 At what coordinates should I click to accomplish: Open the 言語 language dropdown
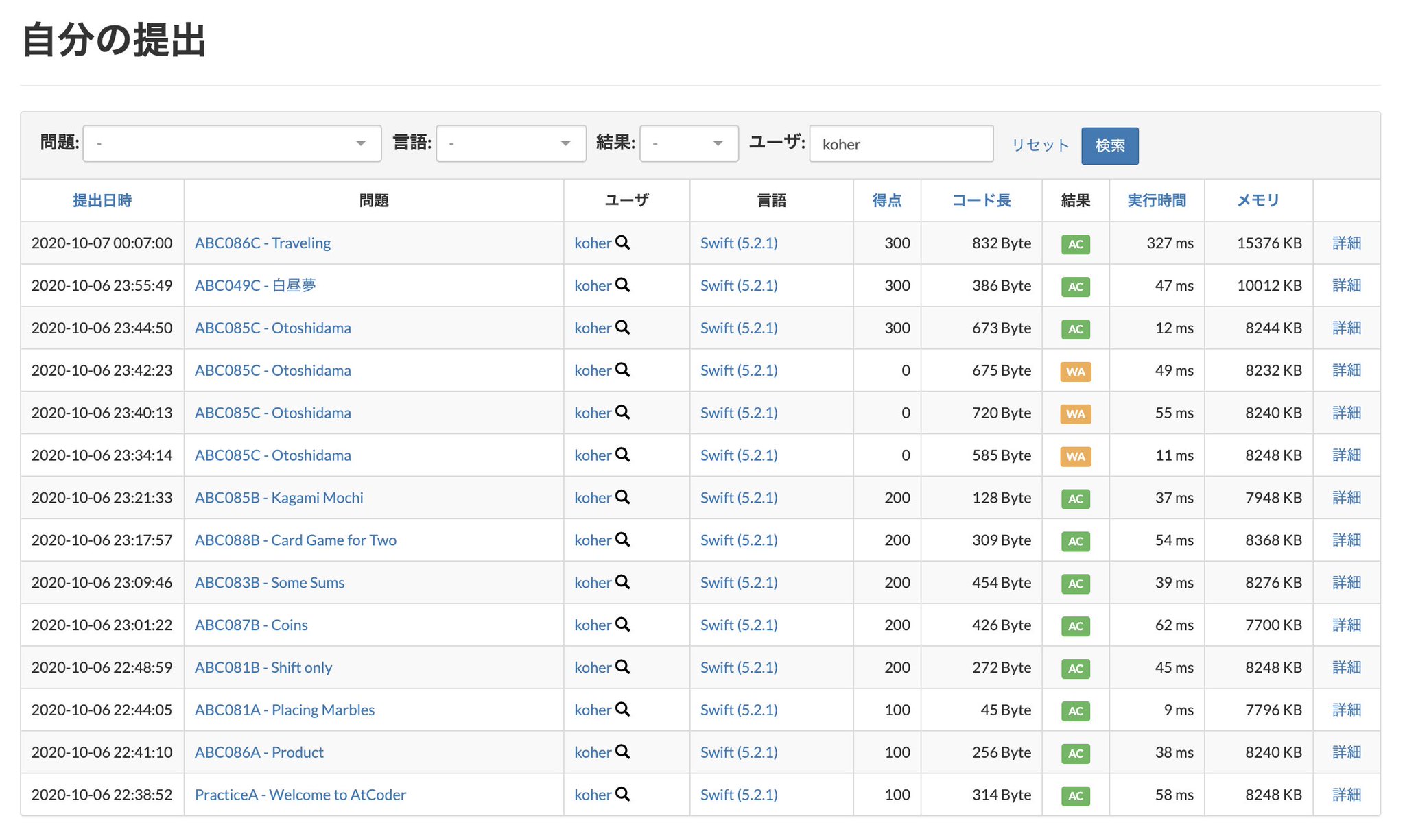click(511, 144)
